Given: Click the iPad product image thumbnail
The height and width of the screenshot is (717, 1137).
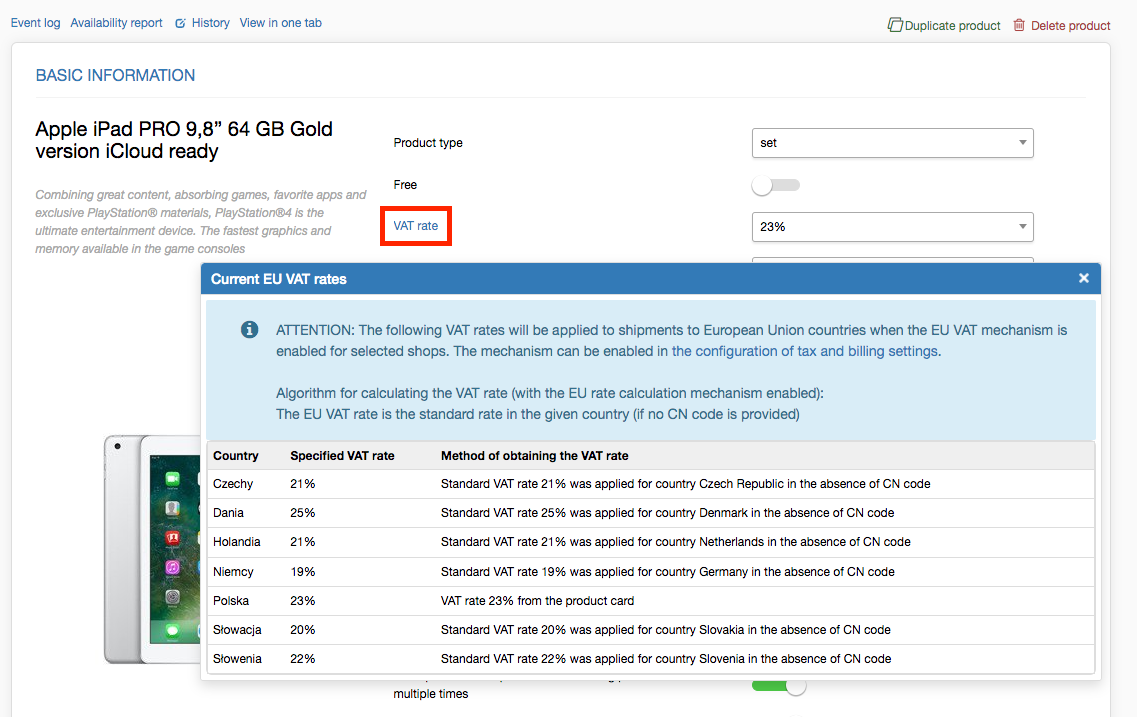Looking at the screenshot, I should [x=152, y=549].
